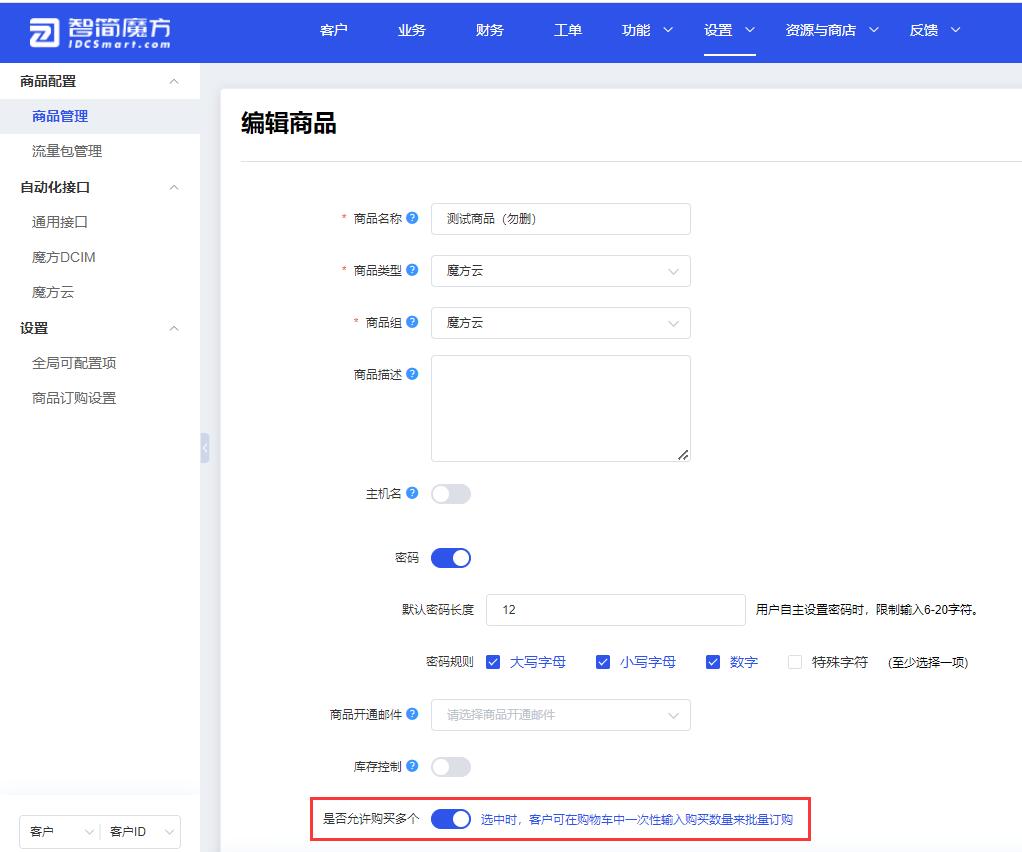
Task: Open the 反馈 top menu
Action: click(935, 30)
